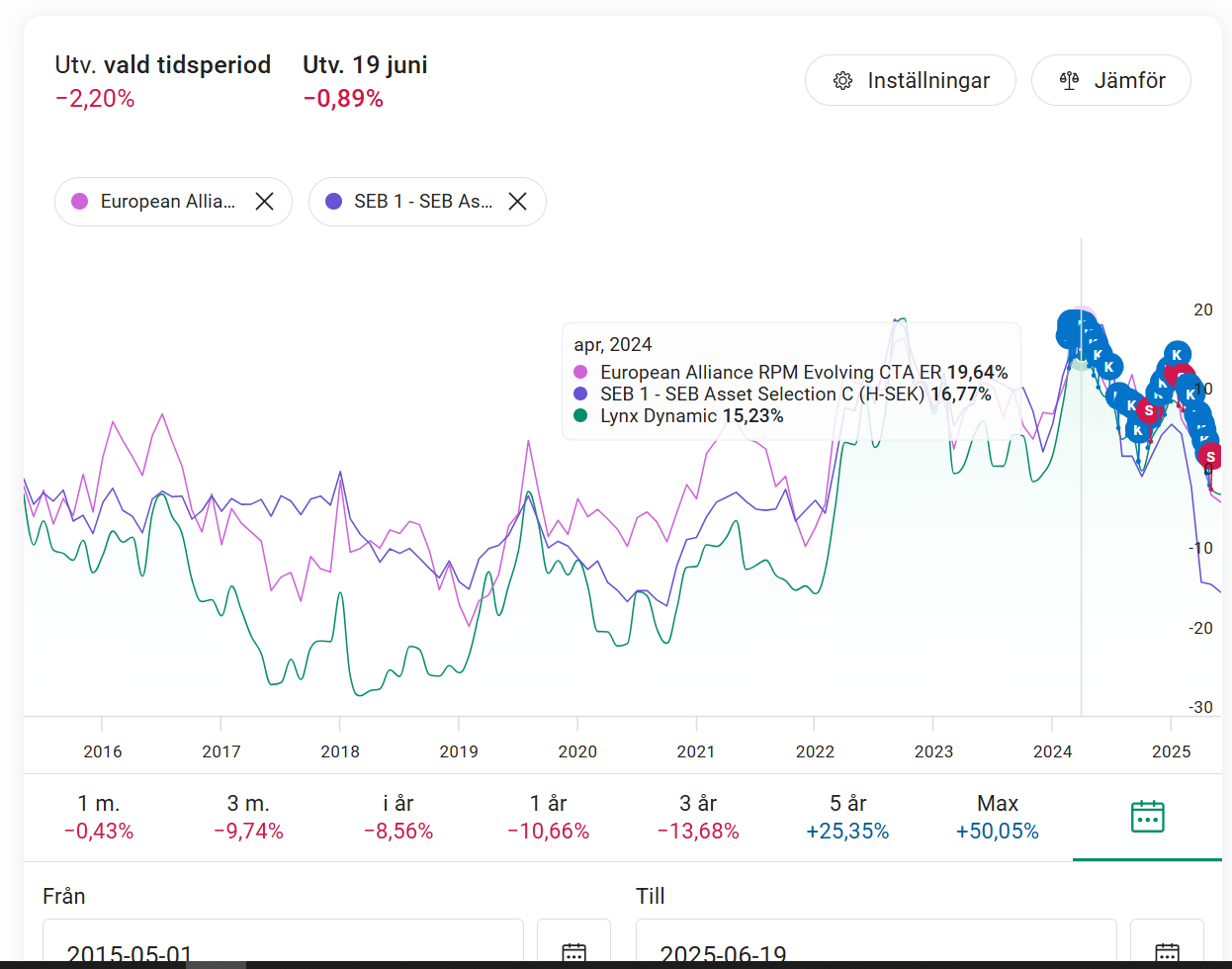The width and height of the screenshot is (1232, 969).
Task: Remove the European Alliance comparison chip
Action: pyautogui.click(x=264, y=202)
